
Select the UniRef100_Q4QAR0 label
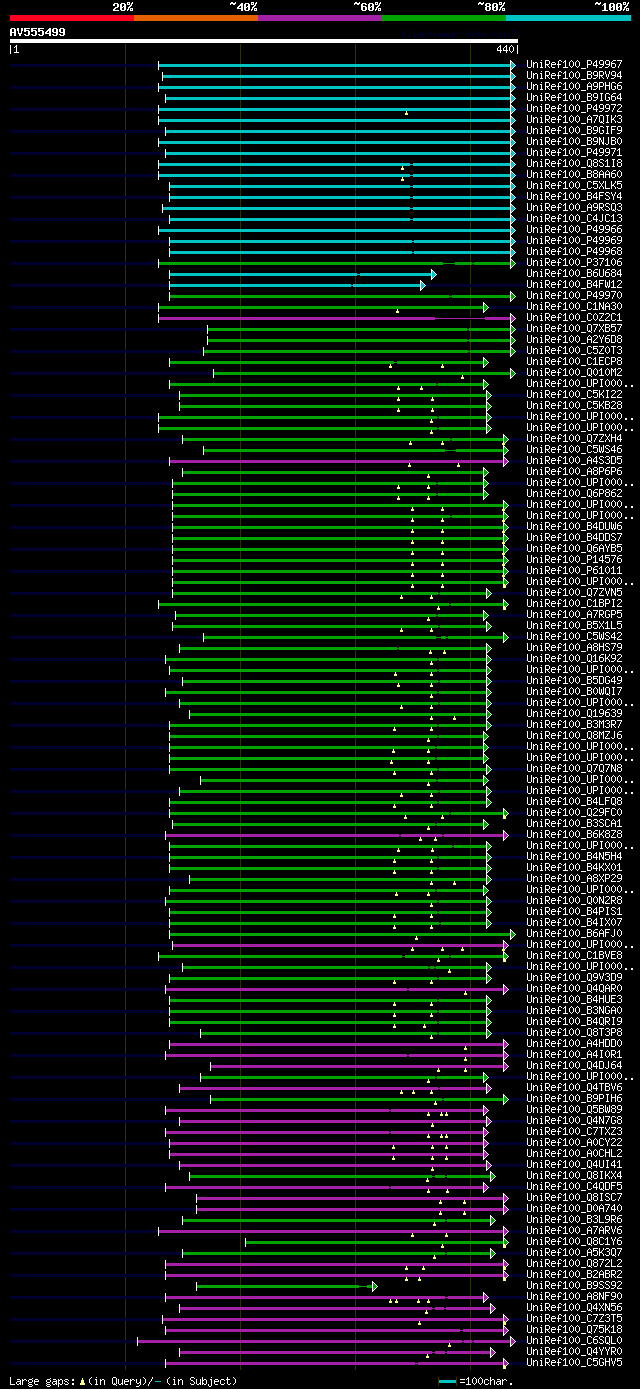pos(574,988)
